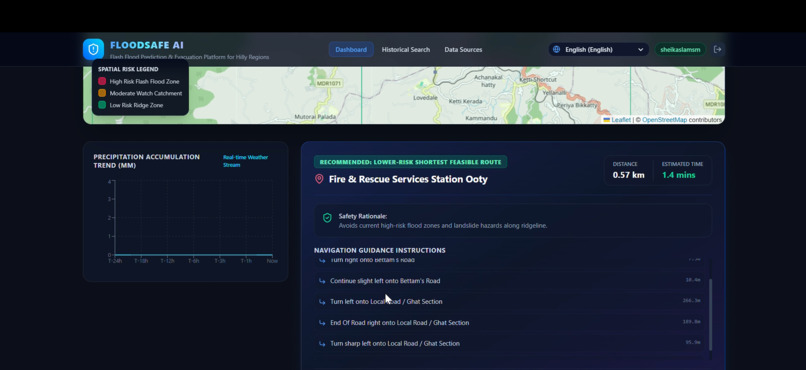This screenshot has height=370, width=806.
Task: Click arrow icon beside Turn left onto Local Road
Action: (x=322, y=302)
